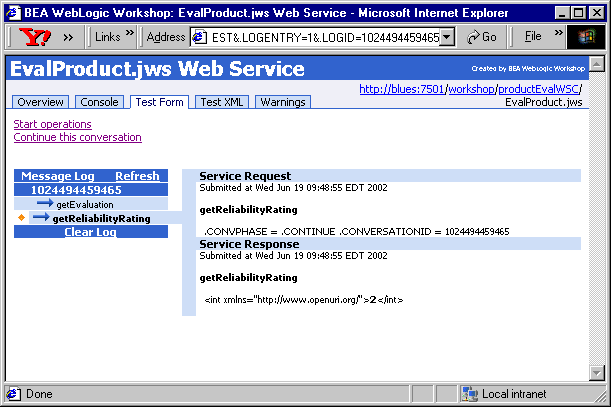Click the Service Response heading
Viewport: 611px width, 407px height.
click(249, 244)
